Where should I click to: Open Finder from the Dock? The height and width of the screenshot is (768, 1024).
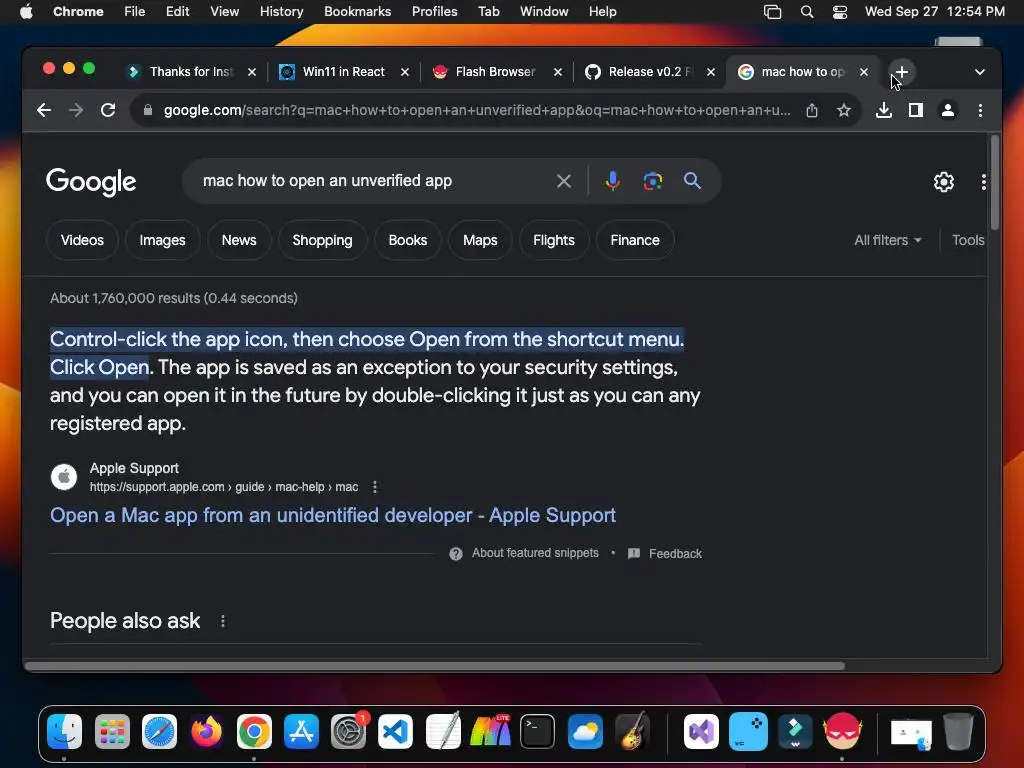point(65,731)
